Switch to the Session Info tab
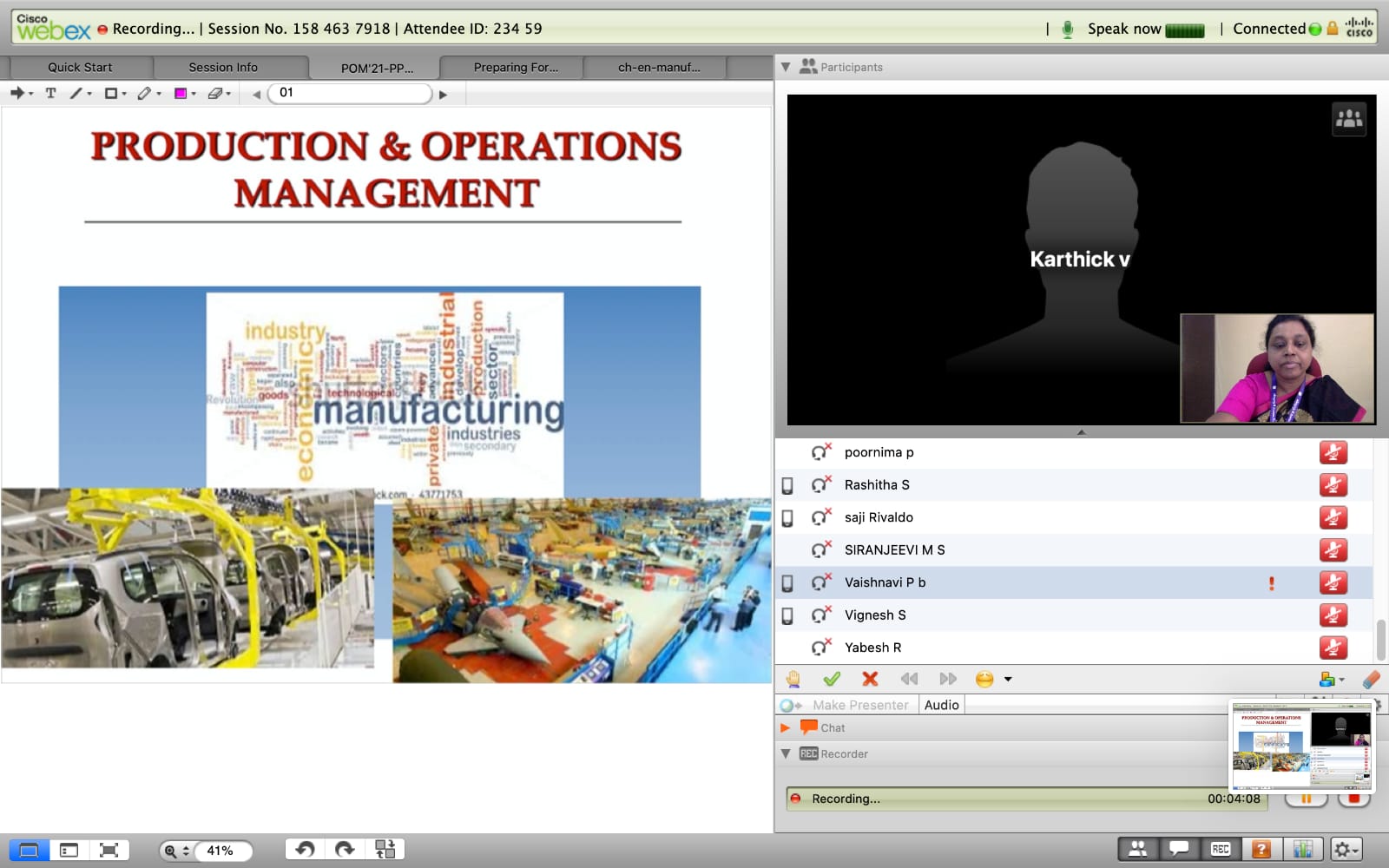 pos(223,68)
